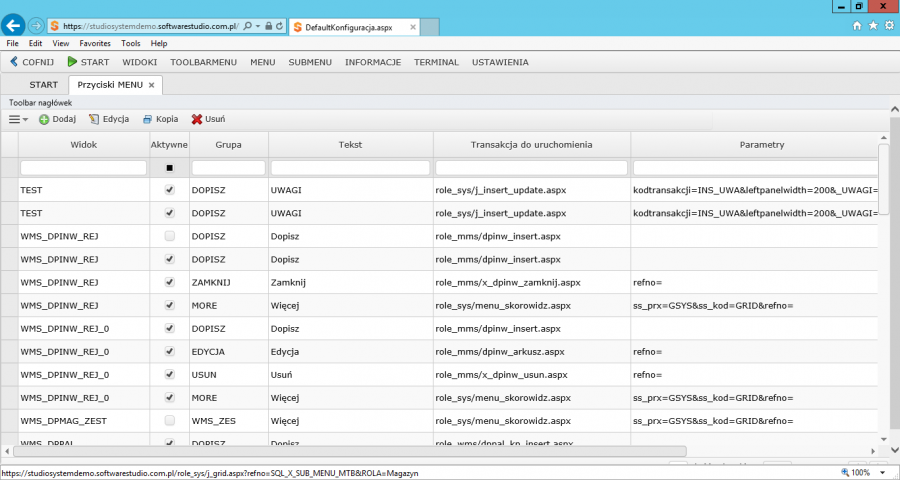Click the browser Back arrow button
Viewport: 900px width, 480px height.
click(x=13, y=26)
